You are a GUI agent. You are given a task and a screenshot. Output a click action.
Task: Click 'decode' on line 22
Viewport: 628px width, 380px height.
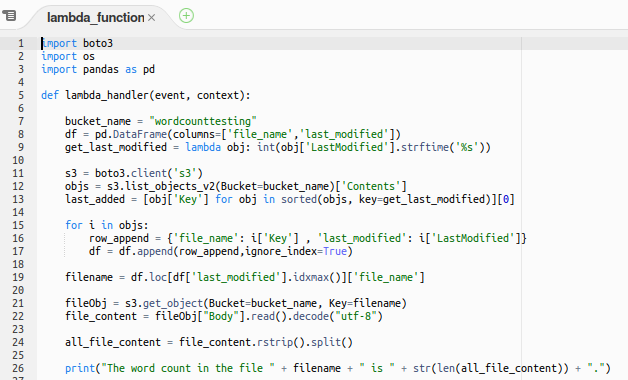(311, 316)
